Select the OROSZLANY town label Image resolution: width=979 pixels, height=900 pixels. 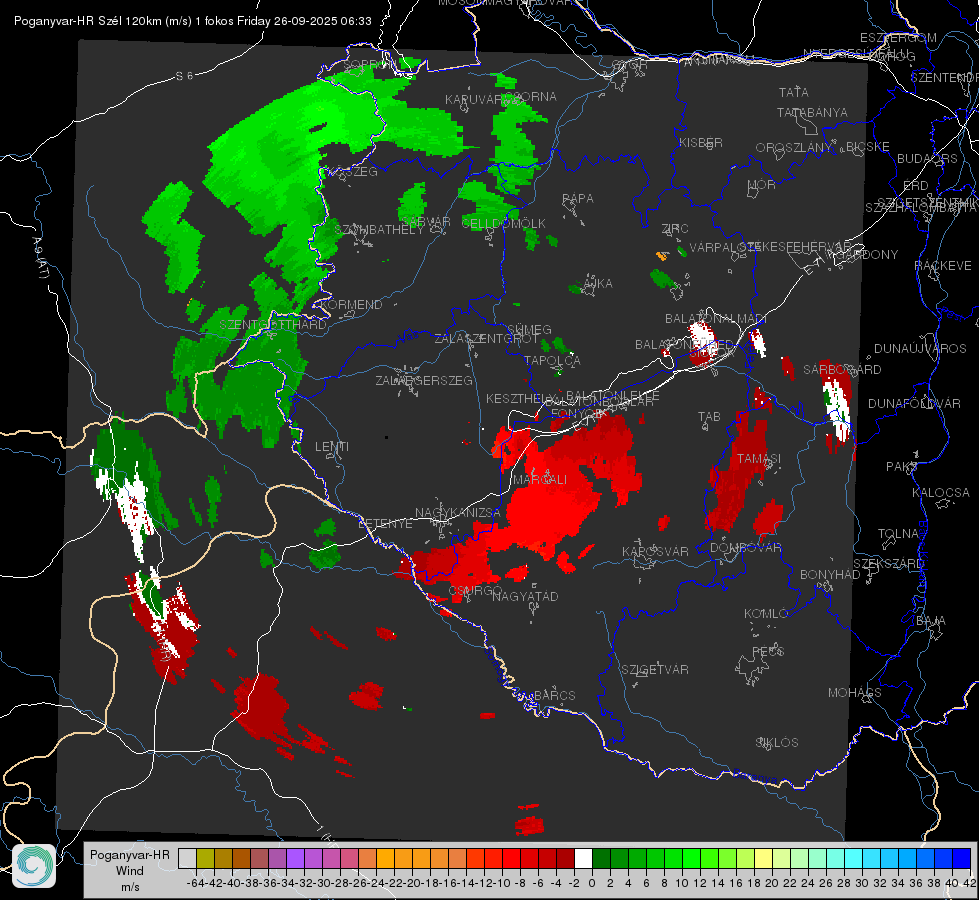click(794, 148)
